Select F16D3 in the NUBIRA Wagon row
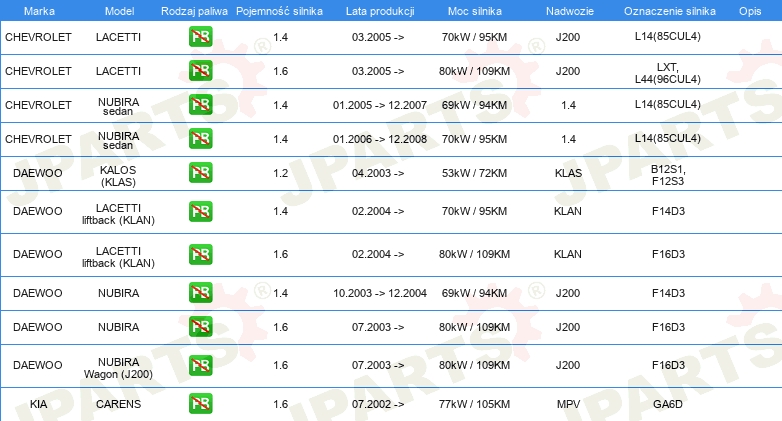Viewport: 782px width, 421px height. click(668, 365)
